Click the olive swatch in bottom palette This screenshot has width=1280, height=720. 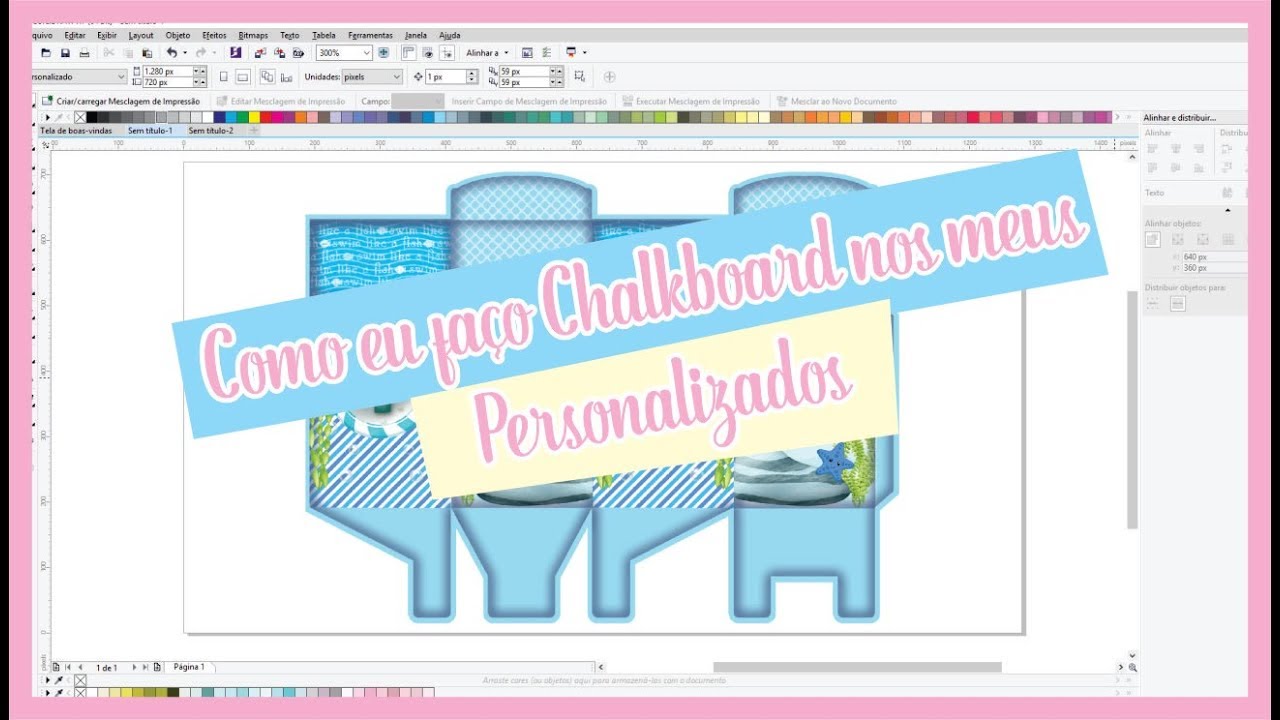click(x=152, y=692)
